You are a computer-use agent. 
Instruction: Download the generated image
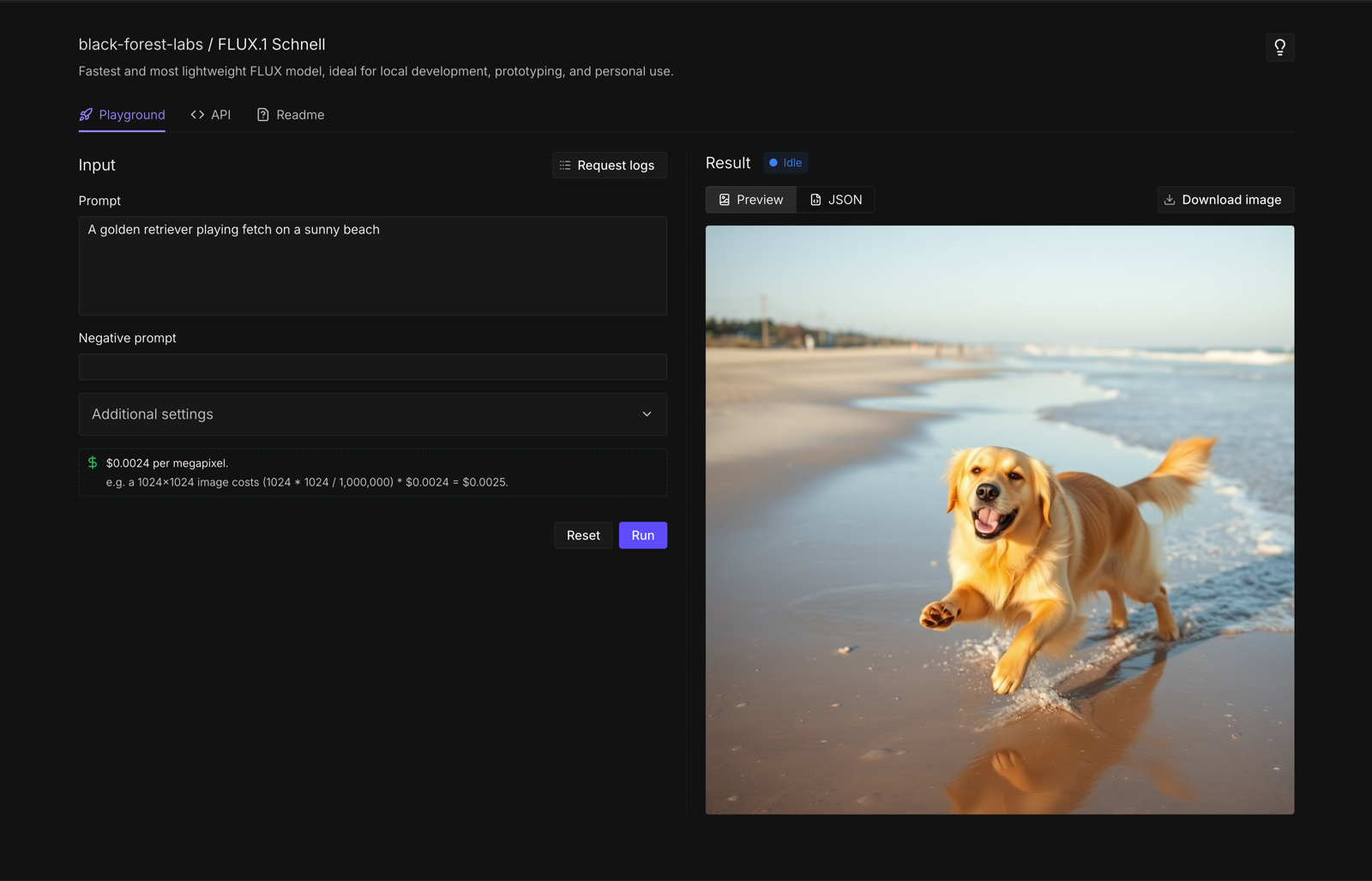(x=1225, y=200)
